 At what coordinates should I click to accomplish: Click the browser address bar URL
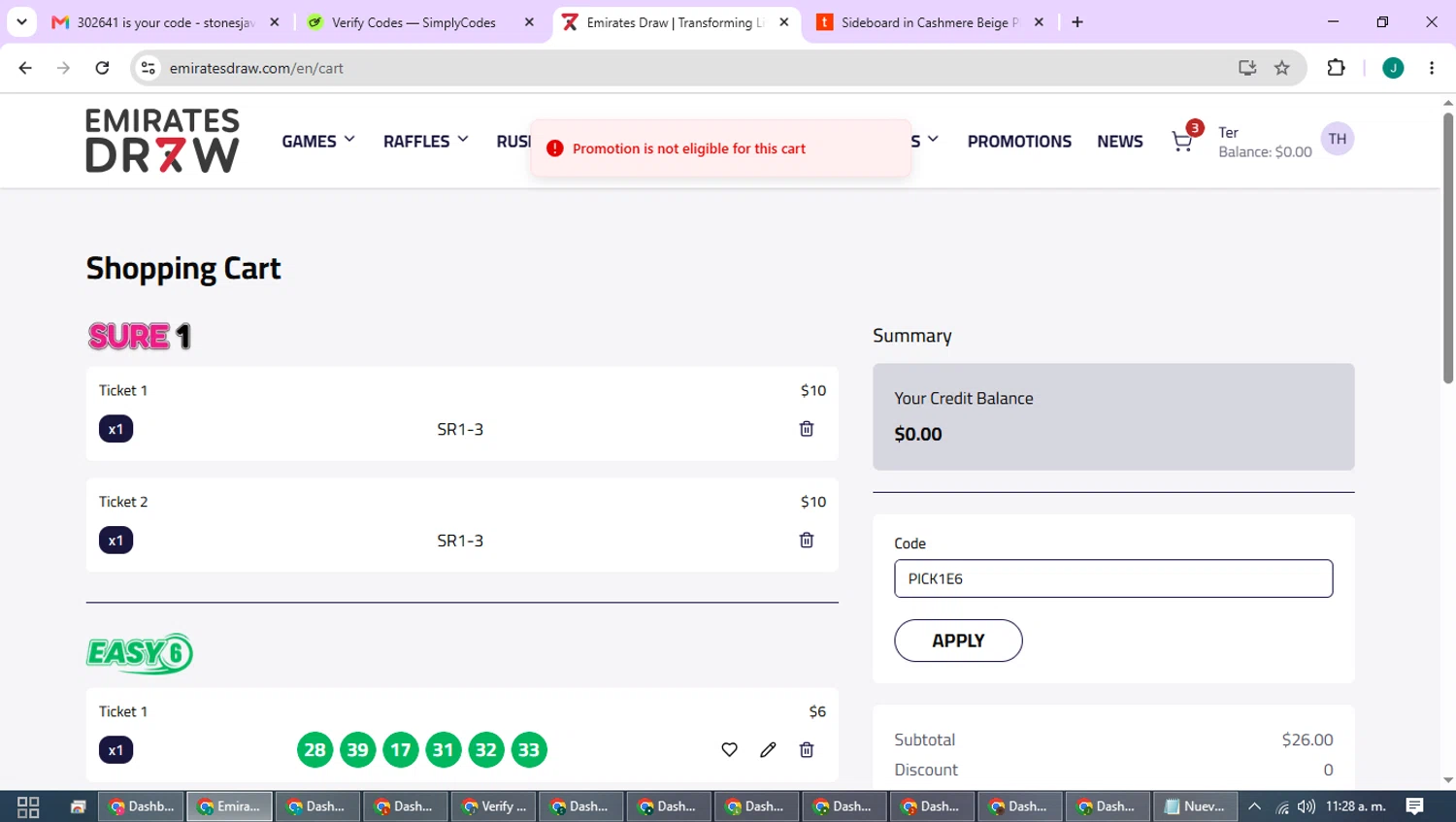[256, 68]
